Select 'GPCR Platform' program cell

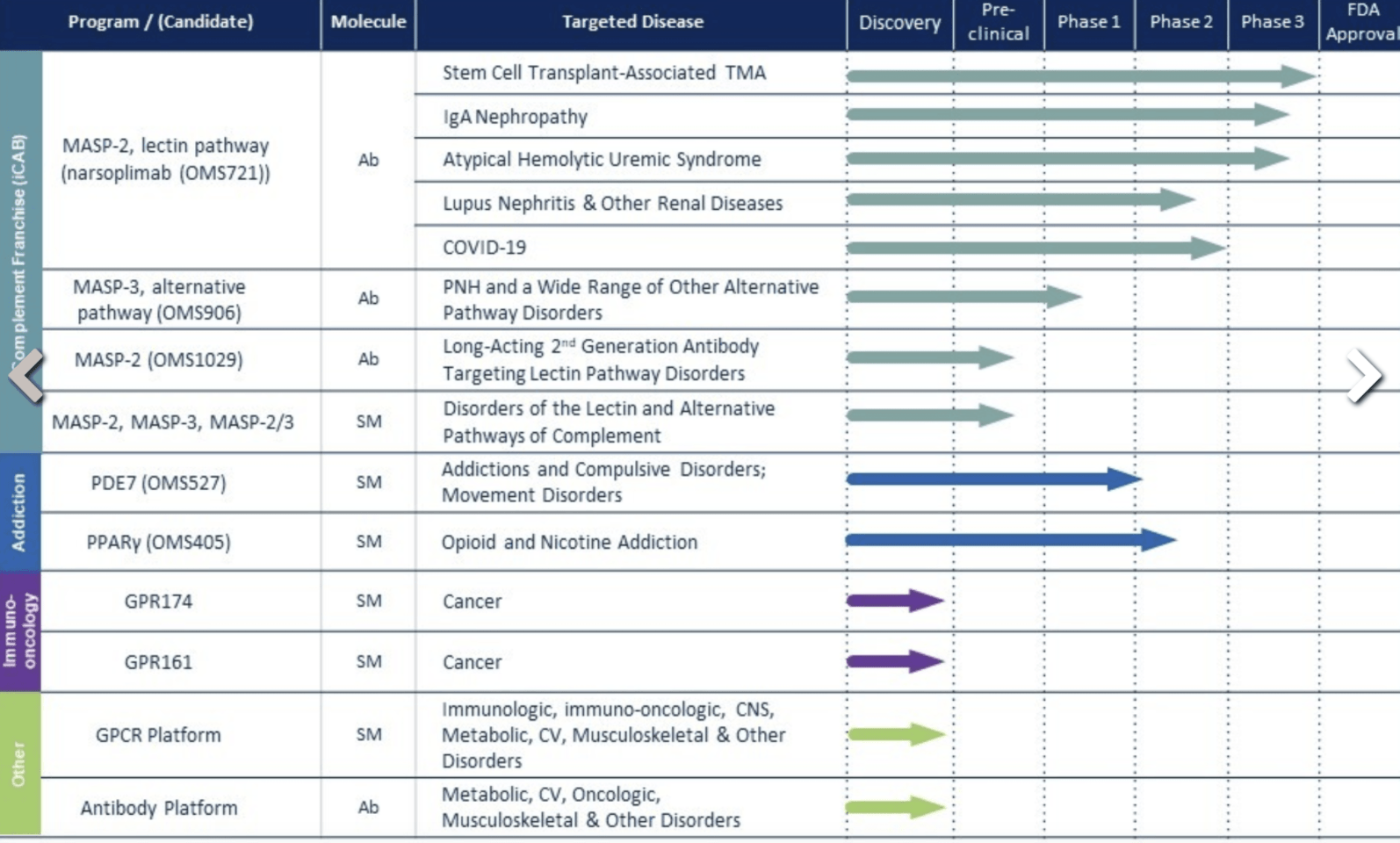pyautogui.click(x=158, y=735)
